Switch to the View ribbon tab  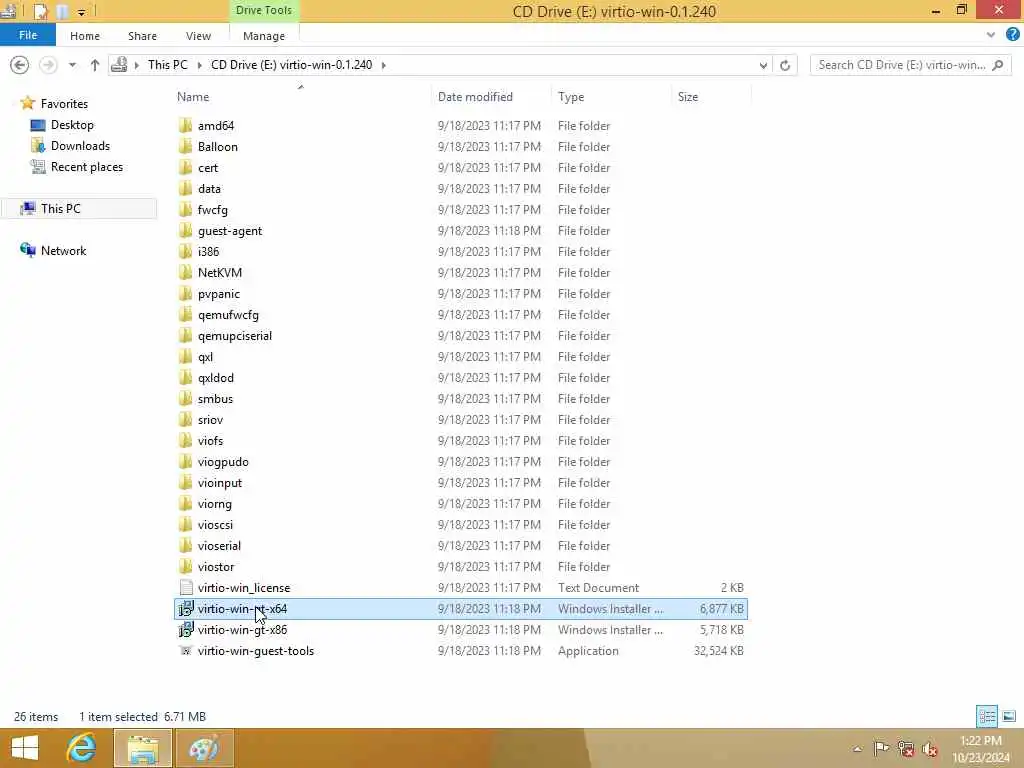point(198,36)
